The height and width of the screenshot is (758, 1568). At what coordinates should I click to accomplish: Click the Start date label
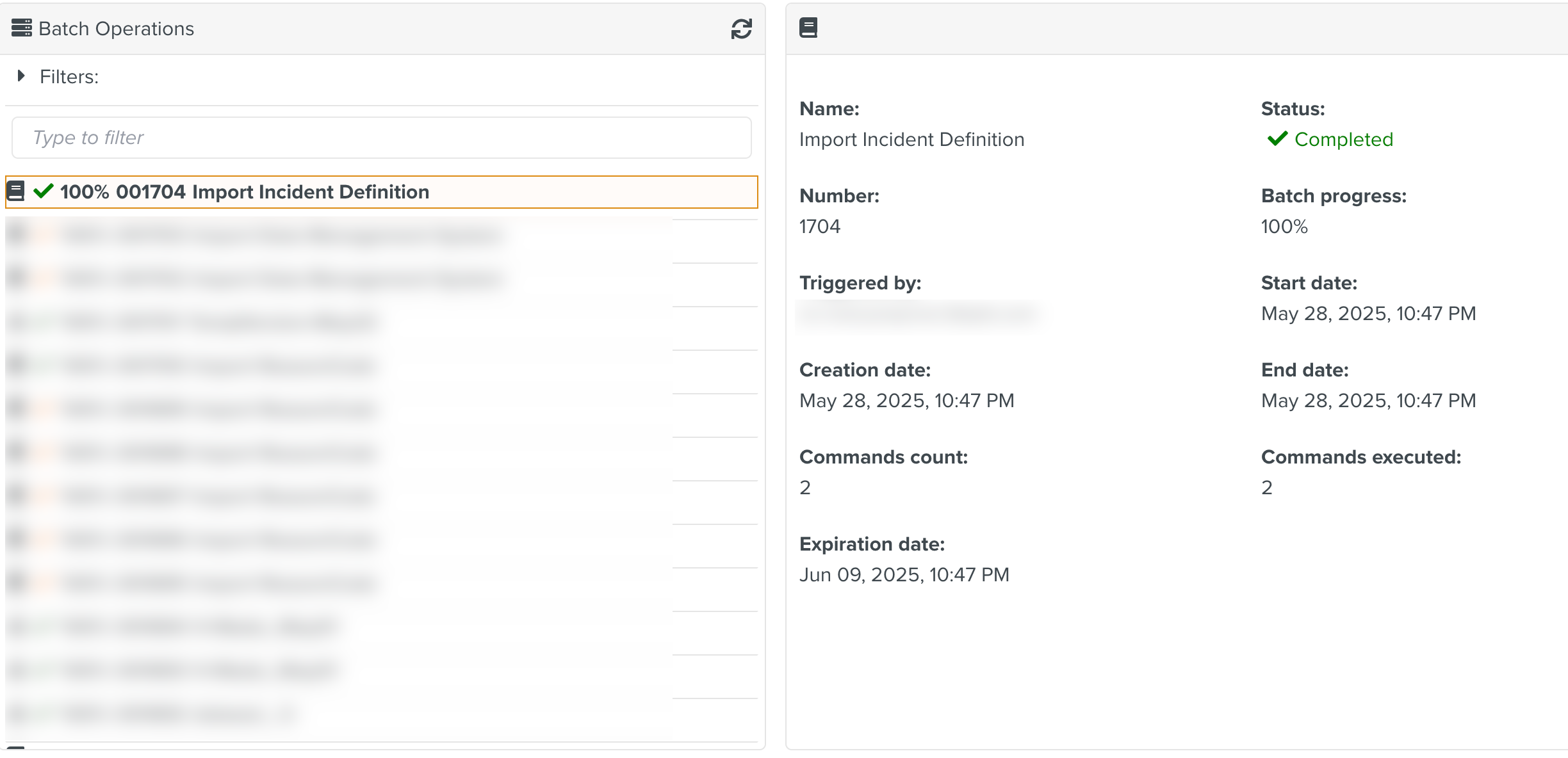(x=1309, y=283)
